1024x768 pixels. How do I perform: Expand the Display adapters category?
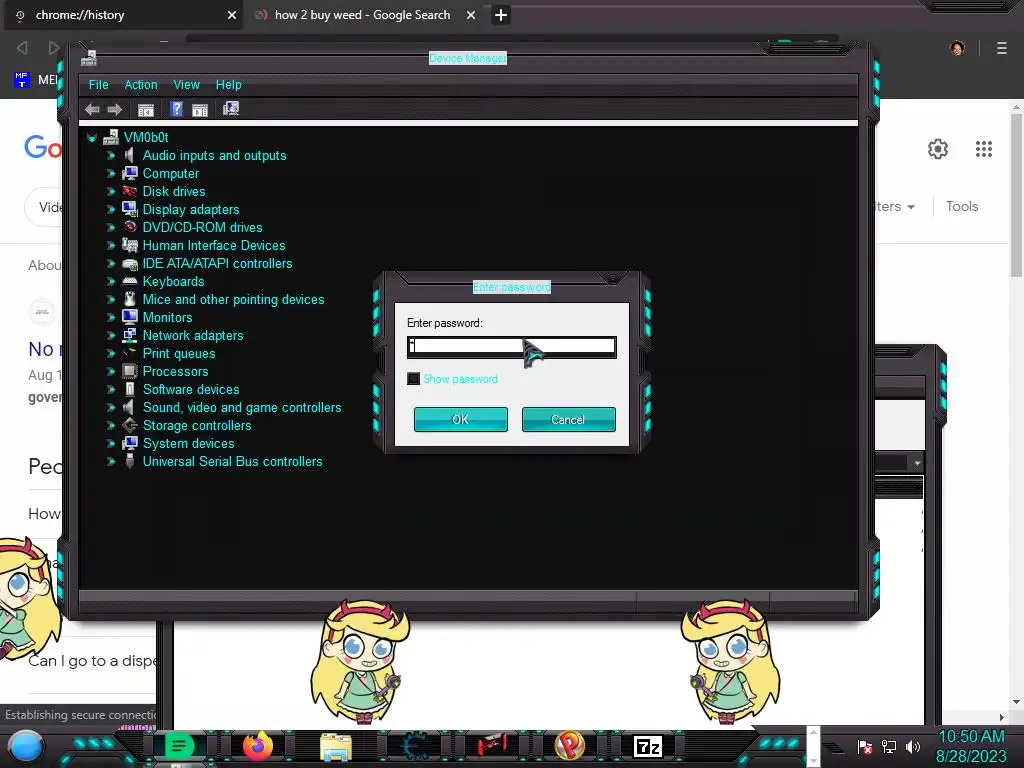click(110, 210)
